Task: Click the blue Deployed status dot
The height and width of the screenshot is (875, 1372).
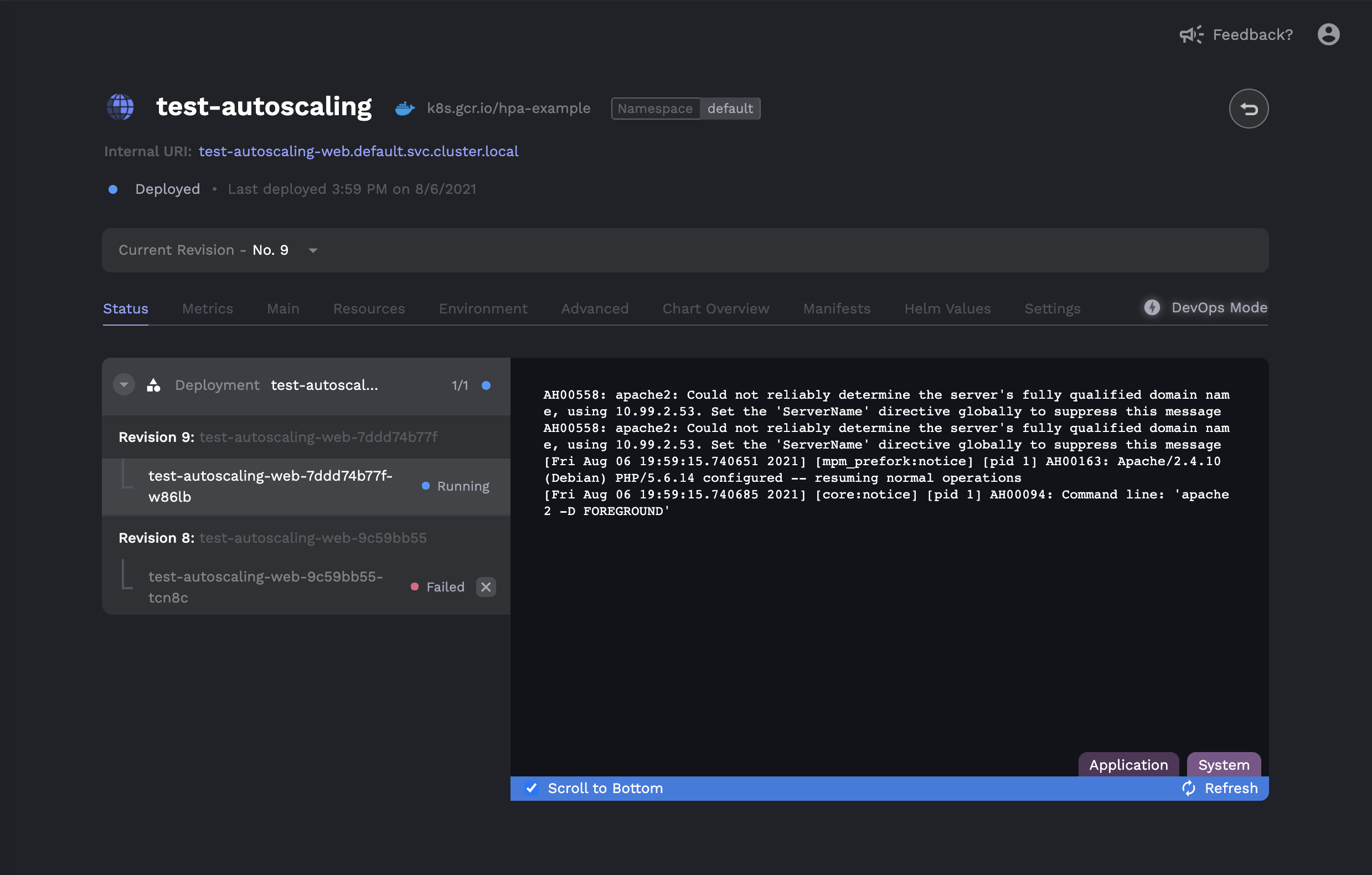Action: tap(113, 189)
